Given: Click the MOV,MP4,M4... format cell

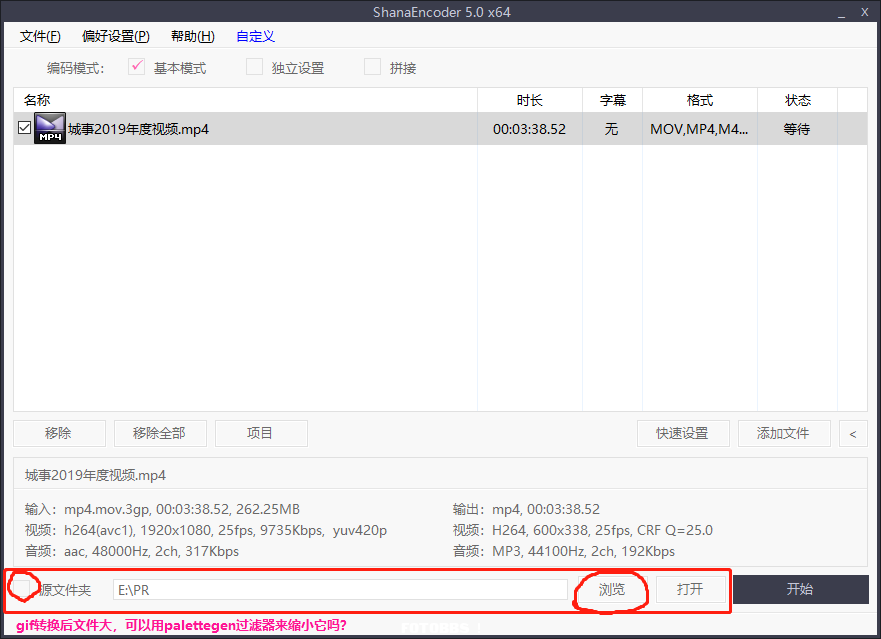Looking at the screenshot, I should point(699,129).
